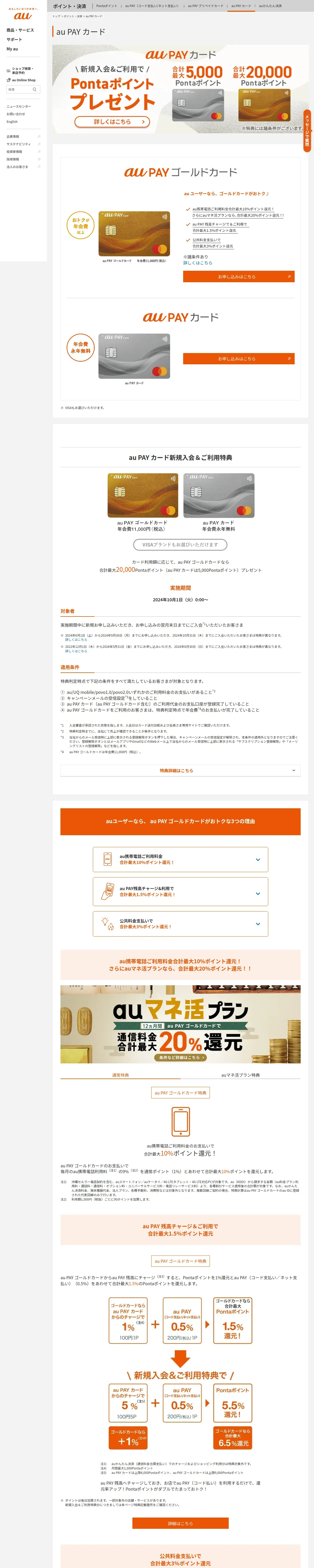Screen dimensions: 314x1568
Task: Click the 実施期間 heading
Action: click(x=181, y=588)
